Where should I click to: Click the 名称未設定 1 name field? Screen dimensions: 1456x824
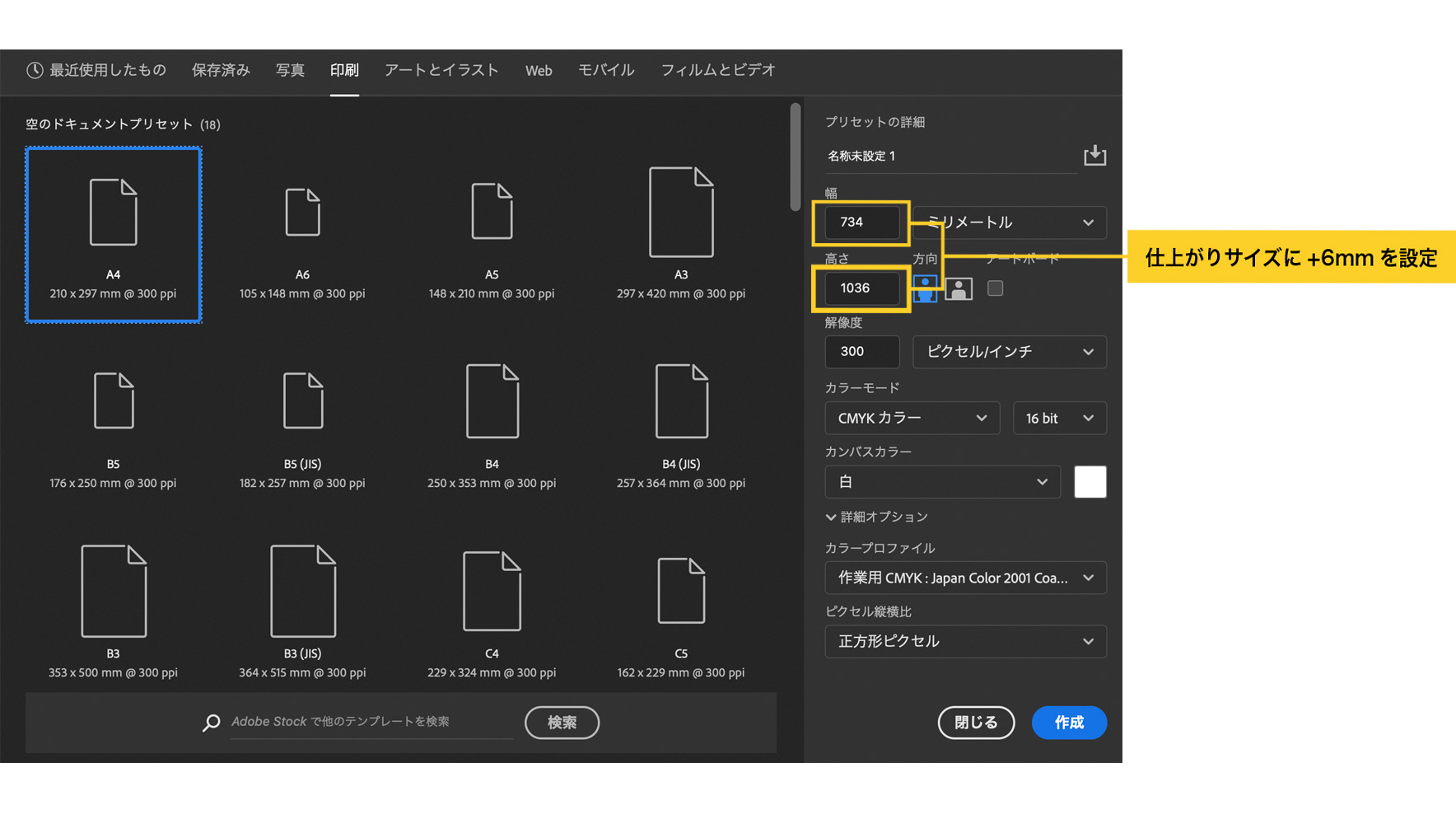pos(951,157)
